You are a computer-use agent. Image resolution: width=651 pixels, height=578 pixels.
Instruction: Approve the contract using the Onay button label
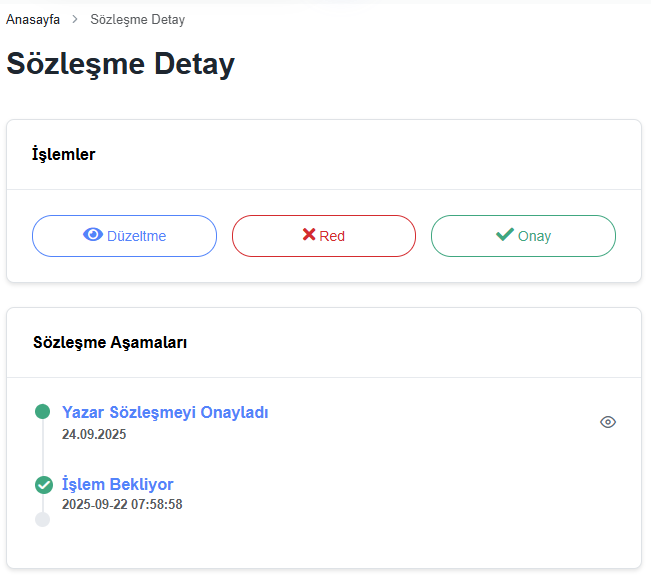click(x=534, y=236)
